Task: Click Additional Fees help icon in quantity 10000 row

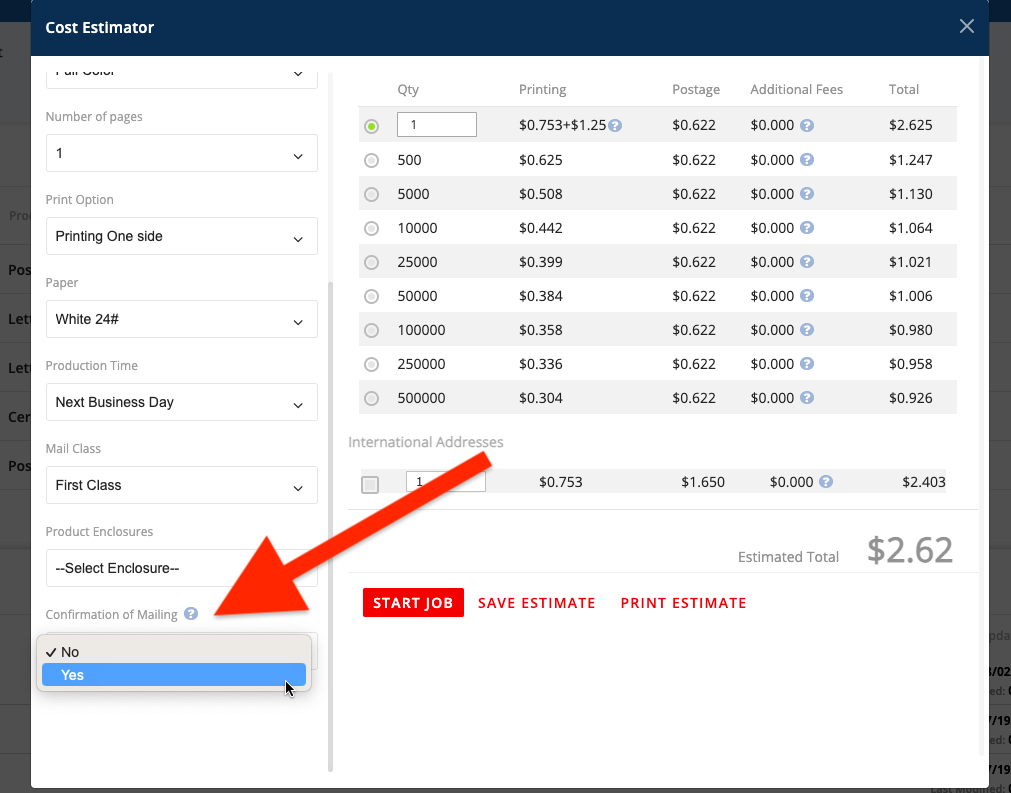Action: 806,228
